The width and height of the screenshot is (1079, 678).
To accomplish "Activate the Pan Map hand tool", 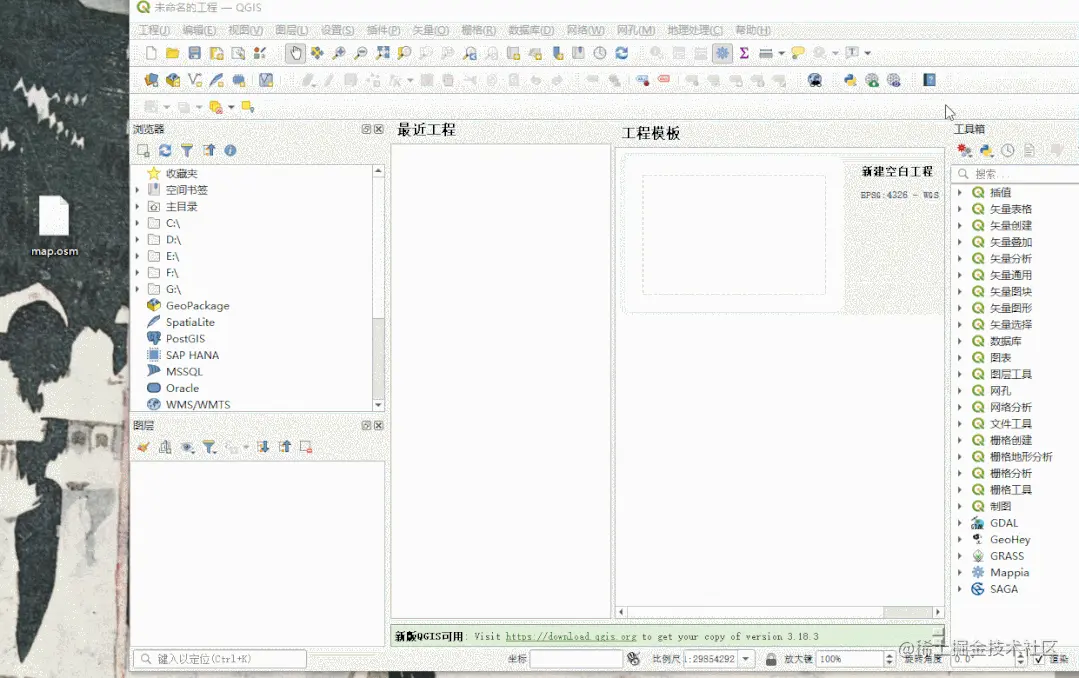I will pyautogui.click(x=295, y=53).
